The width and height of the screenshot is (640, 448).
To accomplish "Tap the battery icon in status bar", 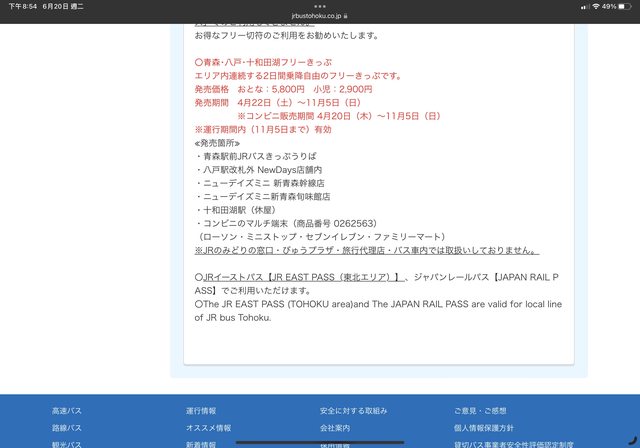I will (x=625, y=6).
